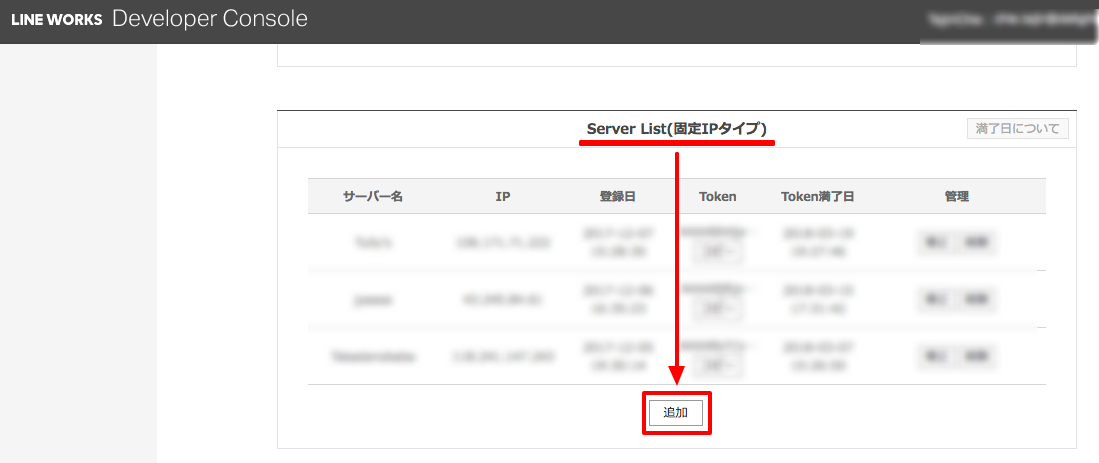1099x463 pixels.
Task: Click the Token column header
Action: click(717, 196)
